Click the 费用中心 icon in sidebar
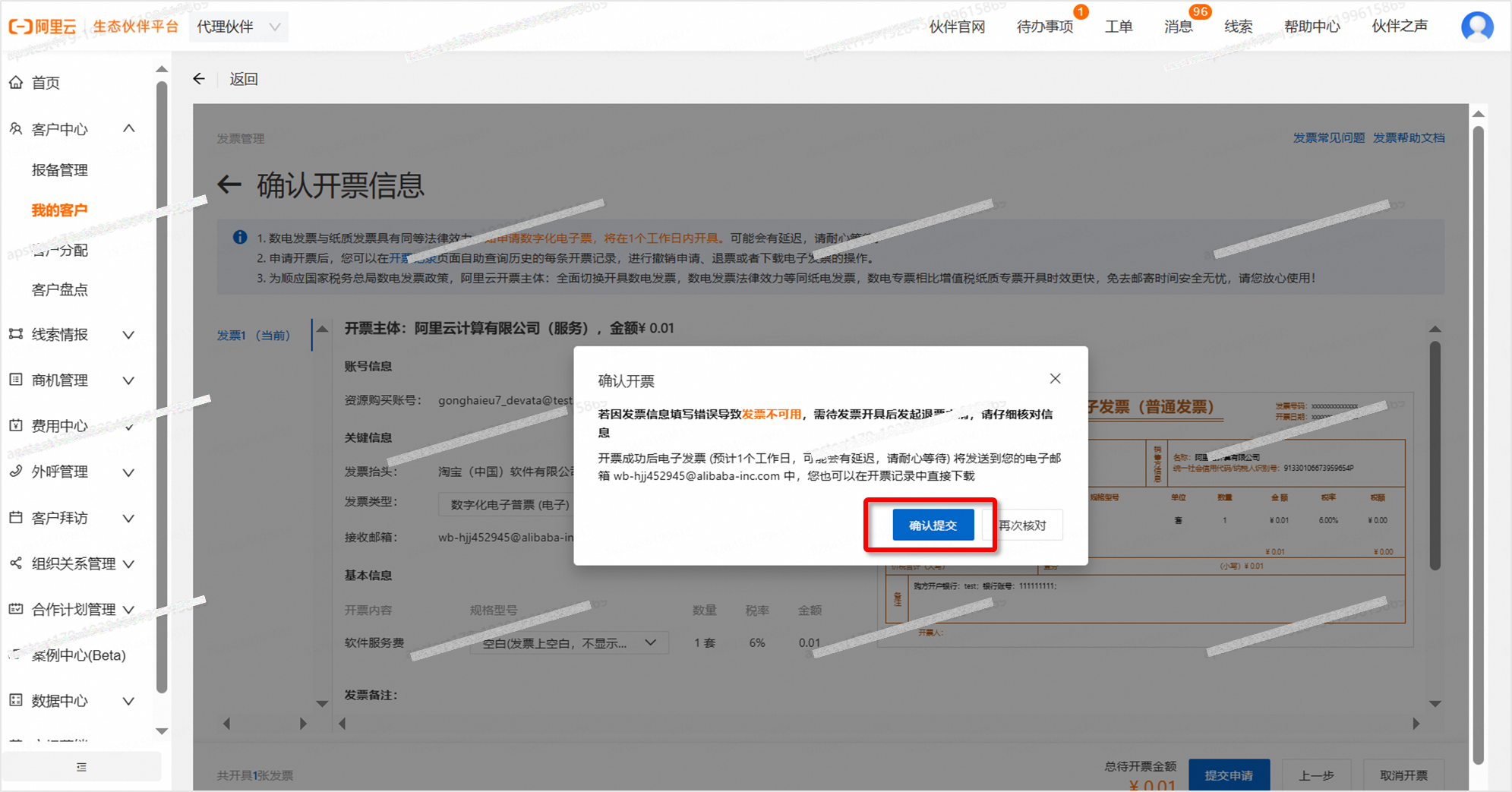Image resolution: width=1512 pixels, height=792 pixels. pos(16,425)
